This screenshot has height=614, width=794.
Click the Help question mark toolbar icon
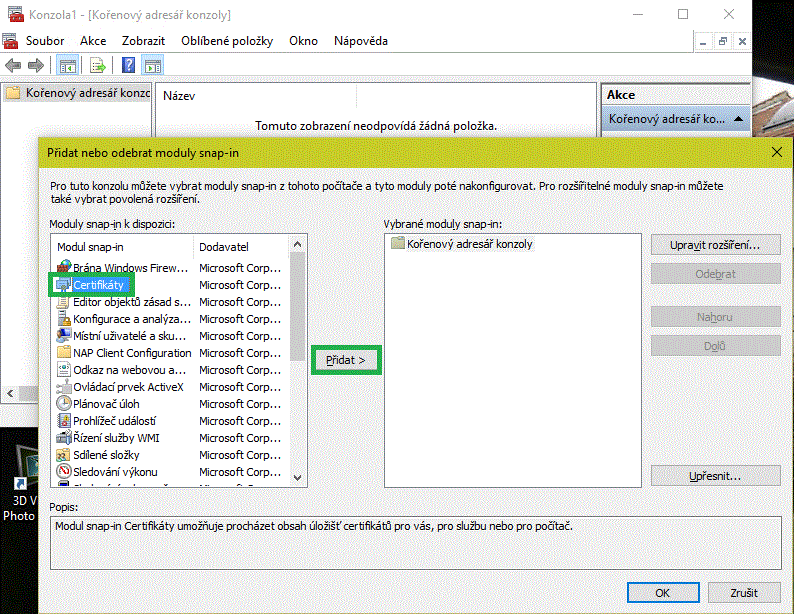coord(128,66)
